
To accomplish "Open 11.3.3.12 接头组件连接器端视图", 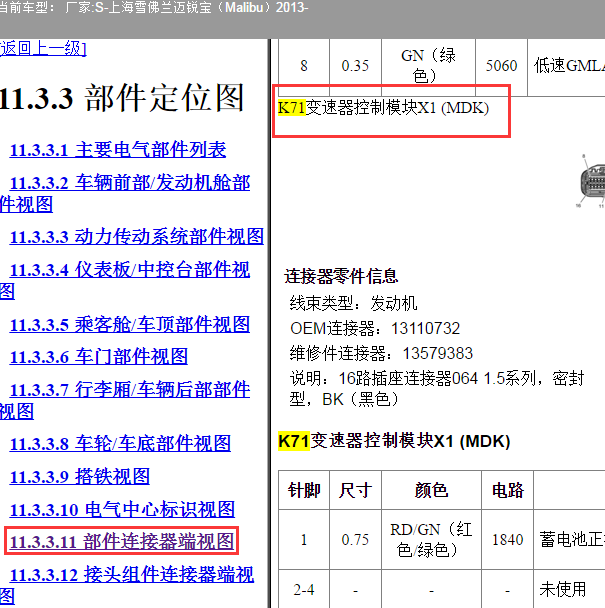I will (x=127, y=585).
